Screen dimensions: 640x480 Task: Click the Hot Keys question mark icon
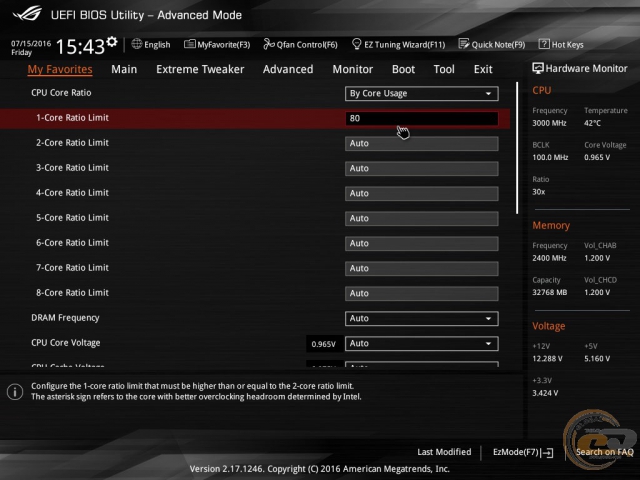pos(544,44)
